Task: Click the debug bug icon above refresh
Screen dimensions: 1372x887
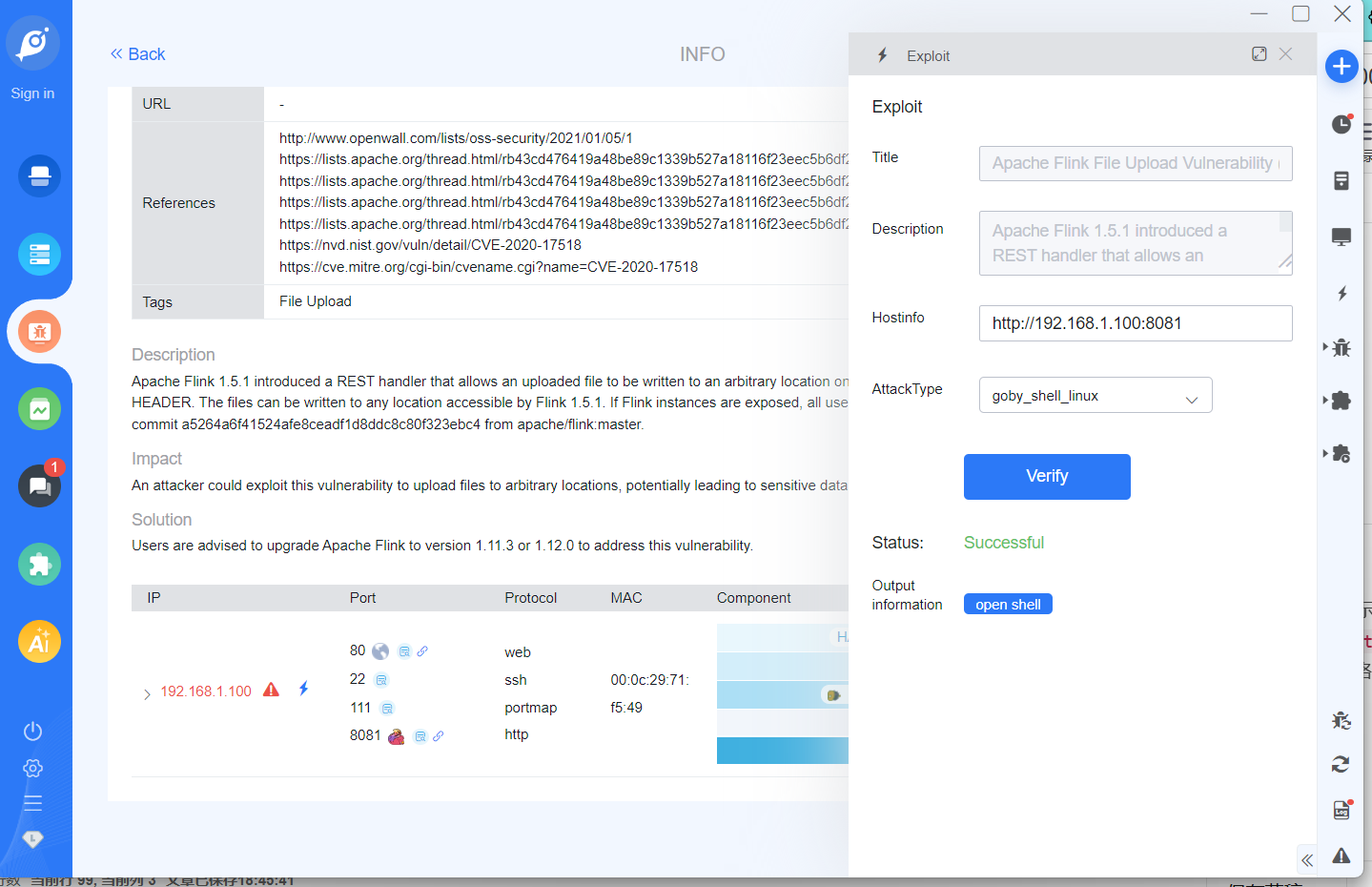Action: click(x=1341, y=720)
